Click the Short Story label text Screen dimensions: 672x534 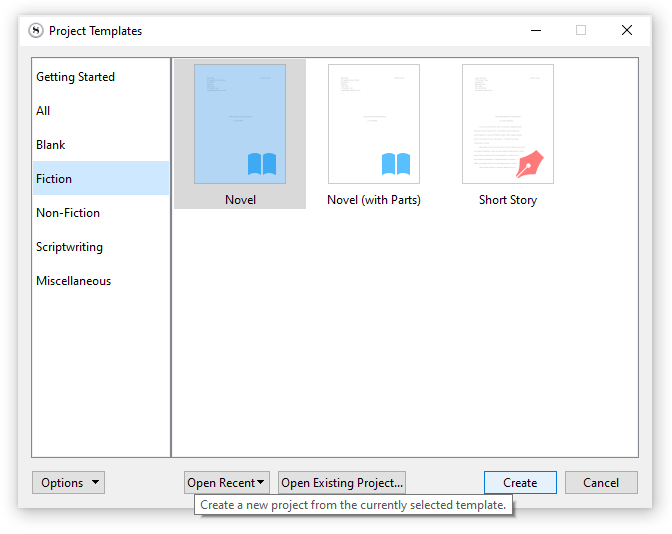tap(508, 200)
